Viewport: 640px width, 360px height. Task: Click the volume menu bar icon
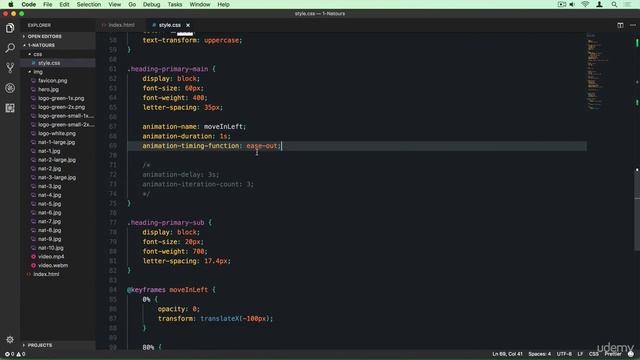(572, 4)
